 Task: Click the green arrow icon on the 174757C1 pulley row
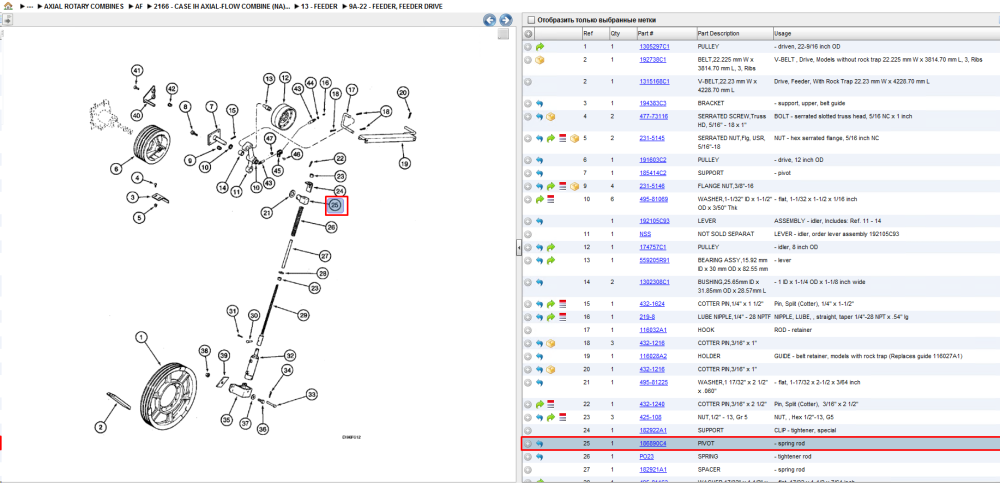pyautogui.click(x=551, y=247)
